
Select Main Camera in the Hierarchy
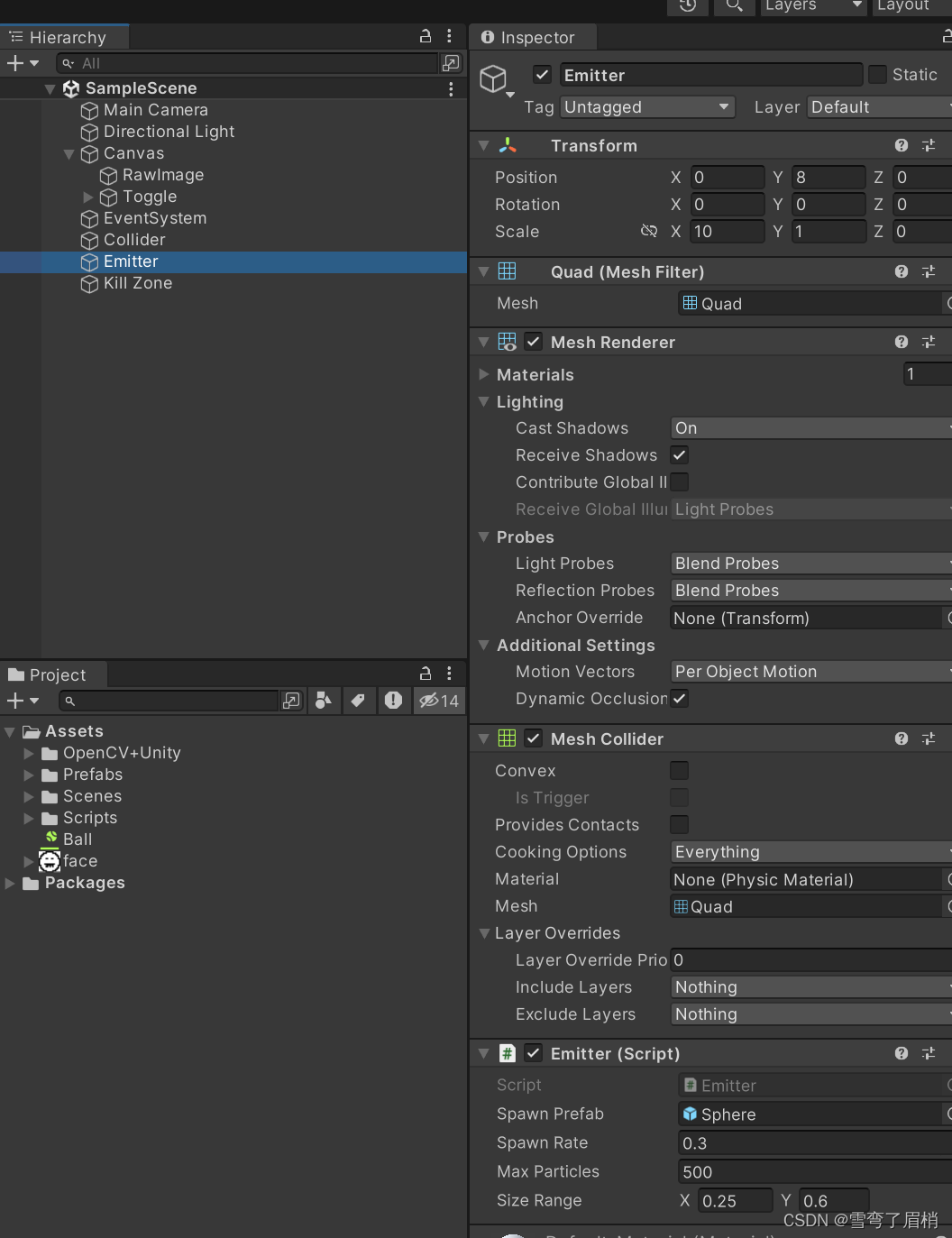pos(156,110)
